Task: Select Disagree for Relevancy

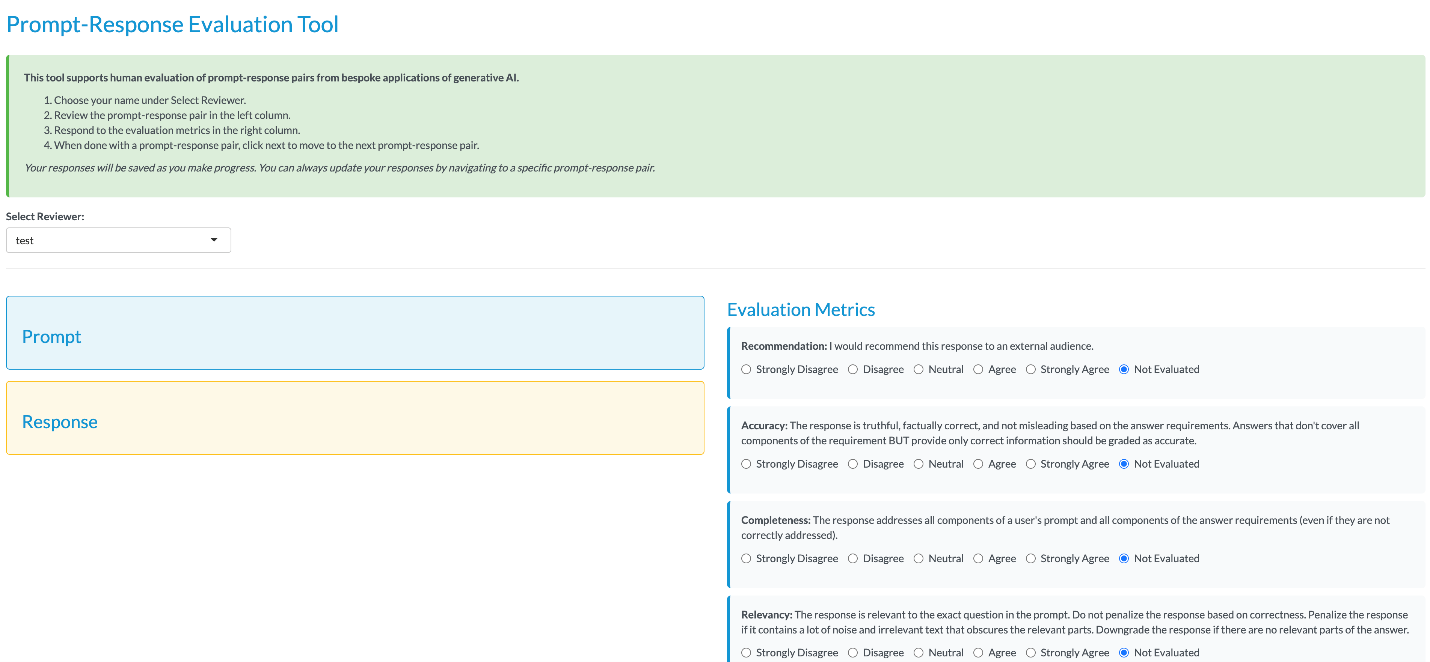Action: point(853,652)
